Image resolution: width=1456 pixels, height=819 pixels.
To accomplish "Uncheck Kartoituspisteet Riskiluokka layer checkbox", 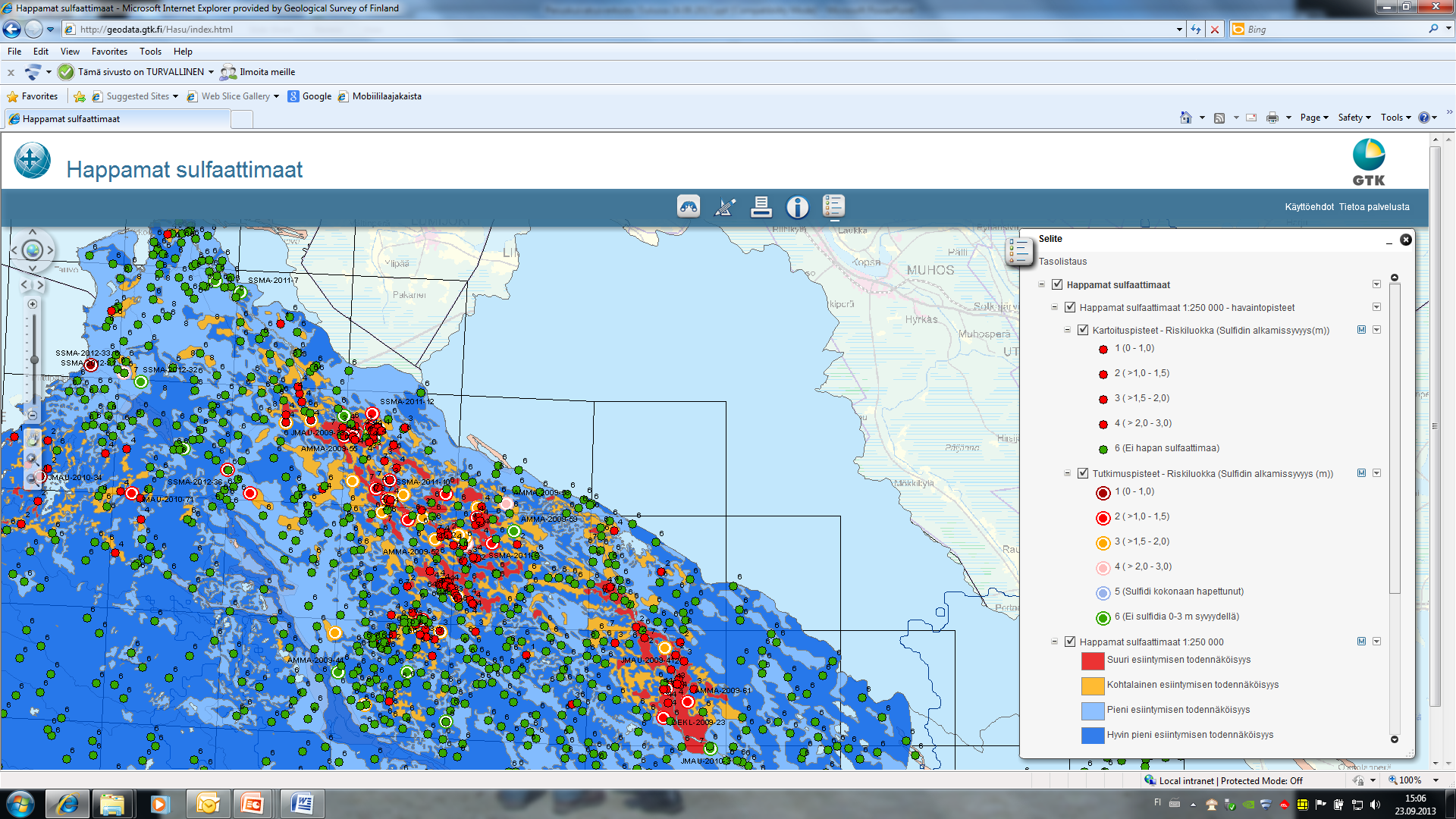I will click(x=1083, y=330).
